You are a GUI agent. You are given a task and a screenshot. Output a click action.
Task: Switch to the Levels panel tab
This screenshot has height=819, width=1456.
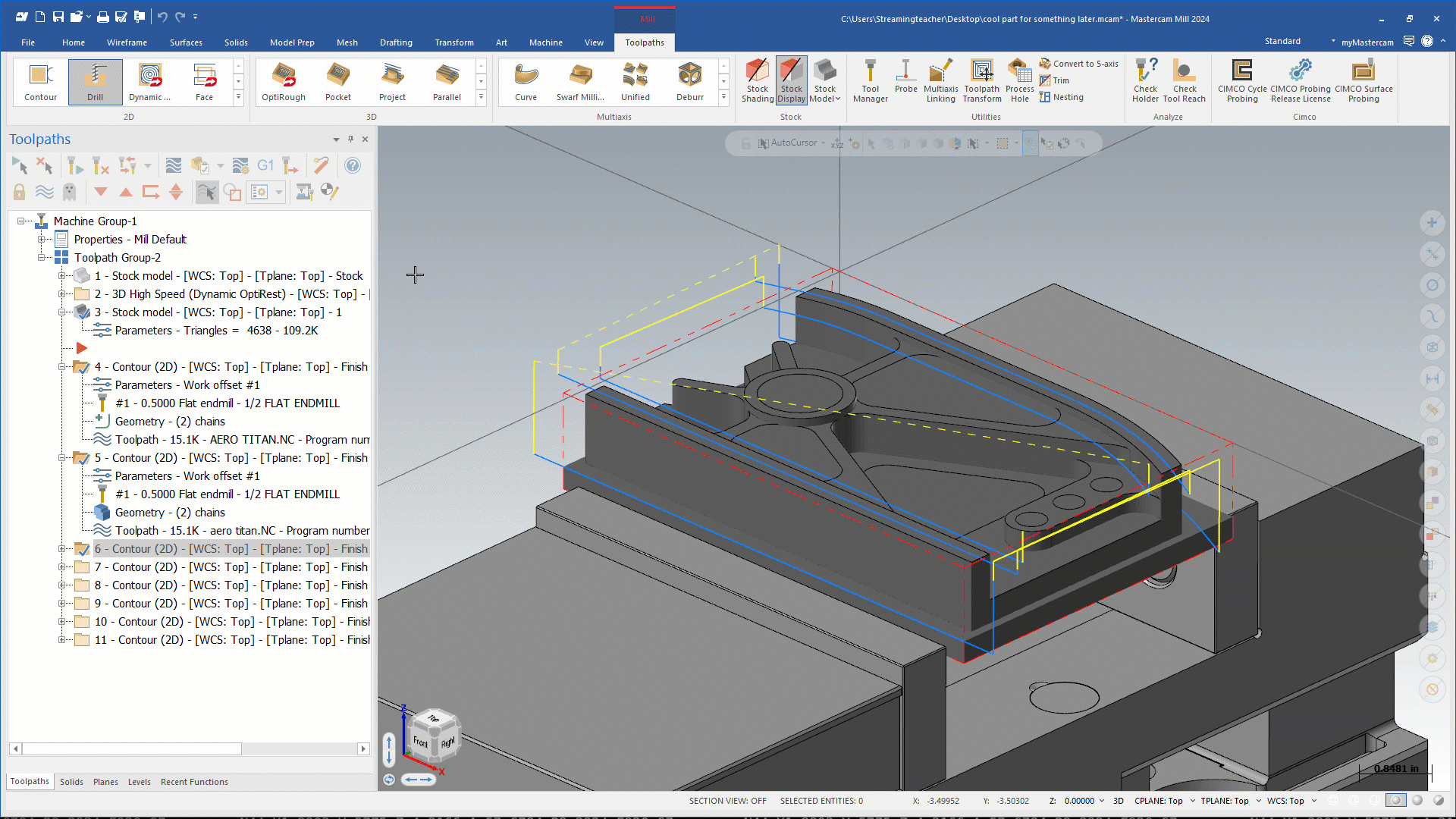[139, 782]
